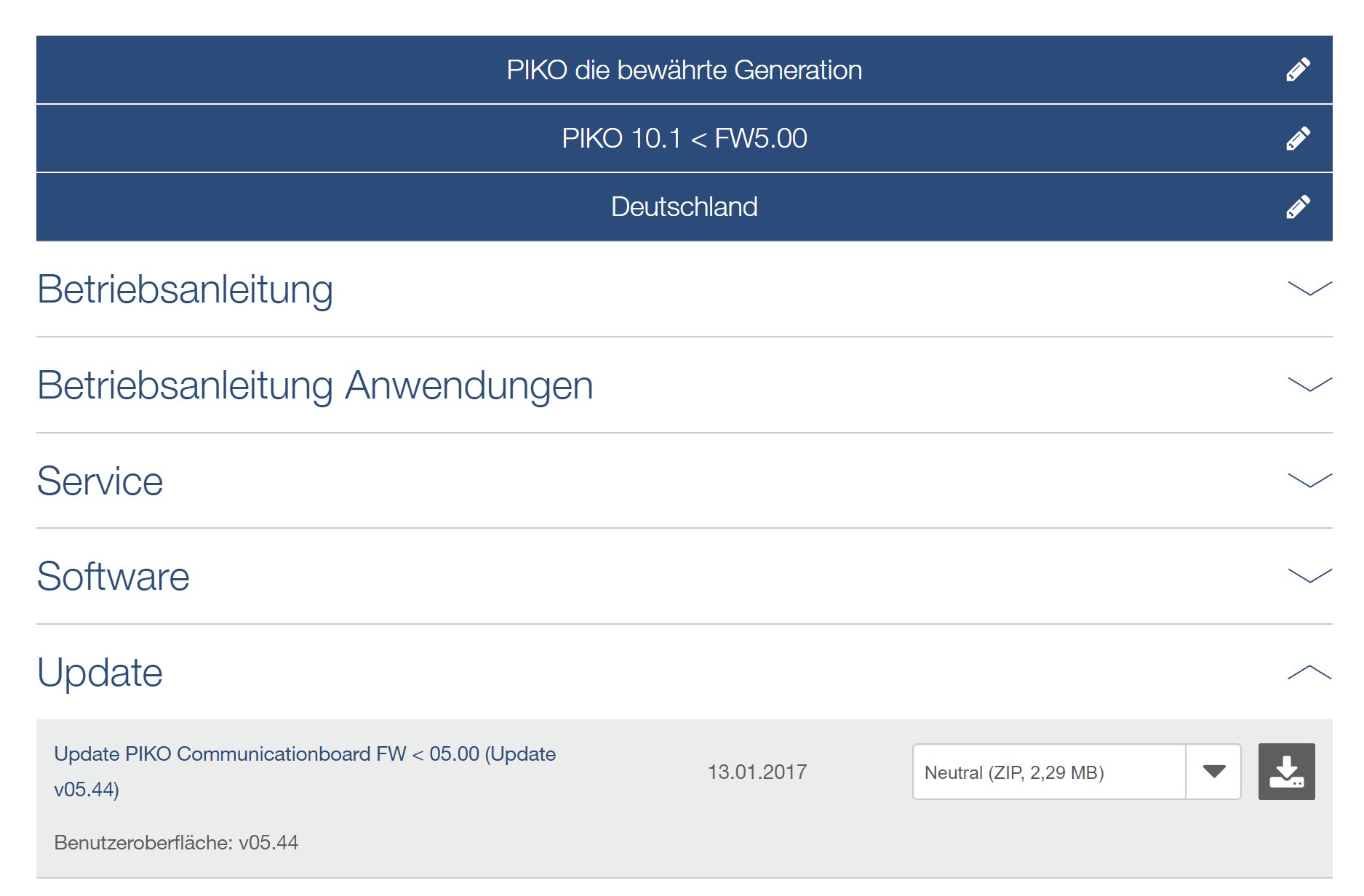Viewport: 1364px width, 896px height.
Task: Expand the Betriebsanleitung Anwendungen chevron
Action: 1309,385
